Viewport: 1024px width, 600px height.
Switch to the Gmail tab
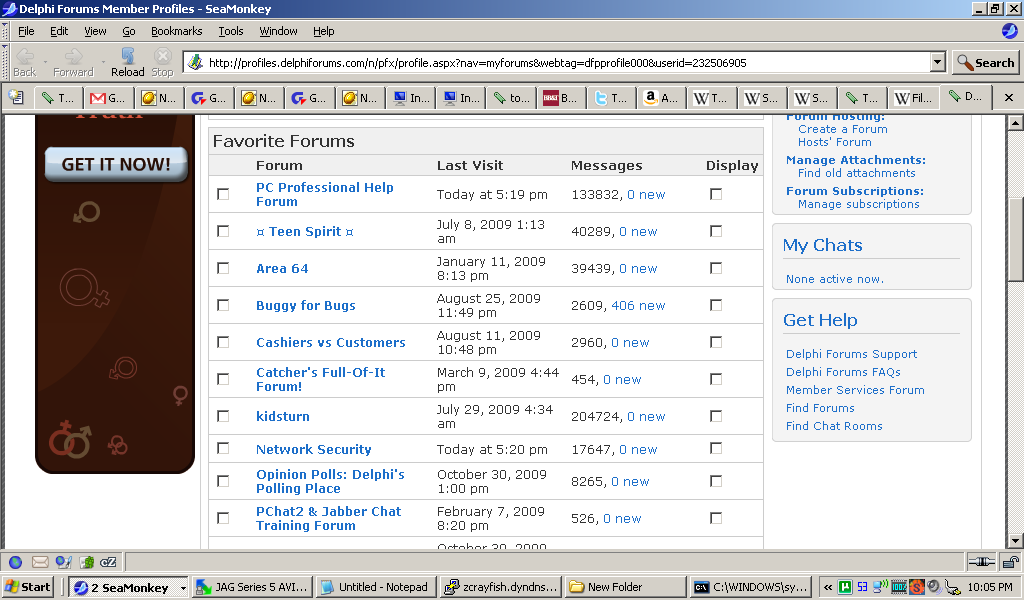[x=108, y=98]
